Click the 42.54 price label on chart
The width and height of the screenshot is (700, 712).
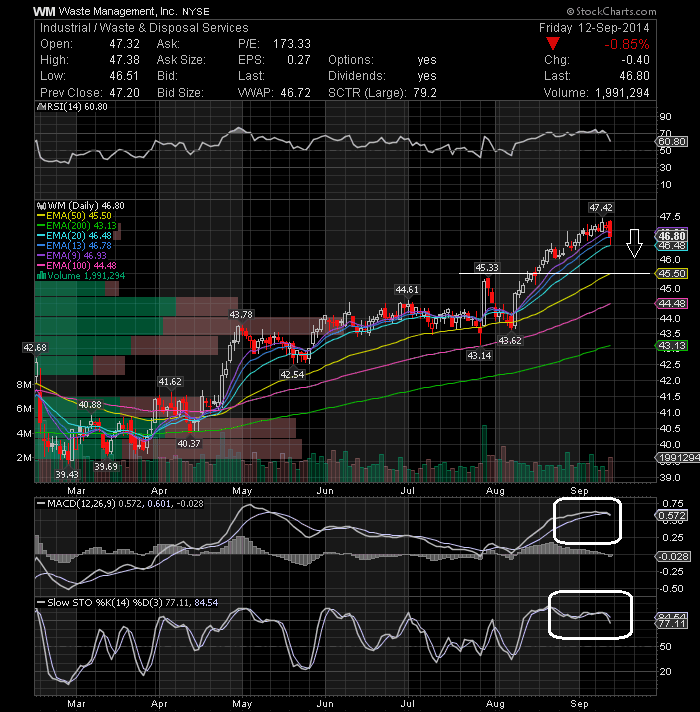292,375
